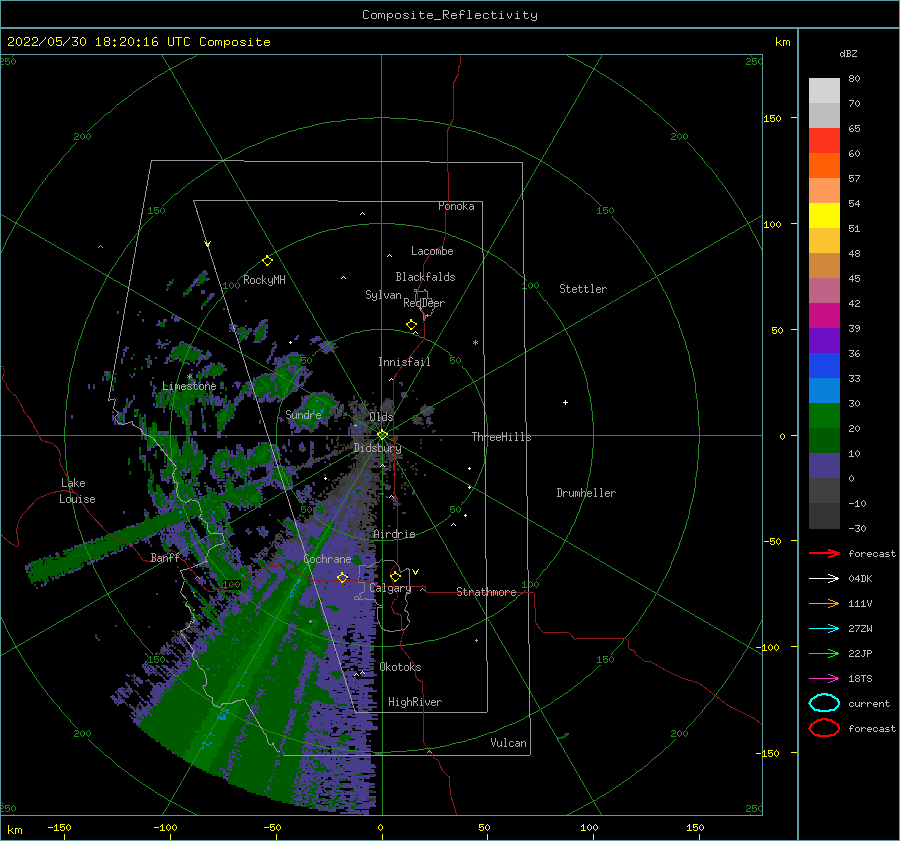Click the Lacombe map label
This screenshot has height=841, width=900.
point(432,251)
